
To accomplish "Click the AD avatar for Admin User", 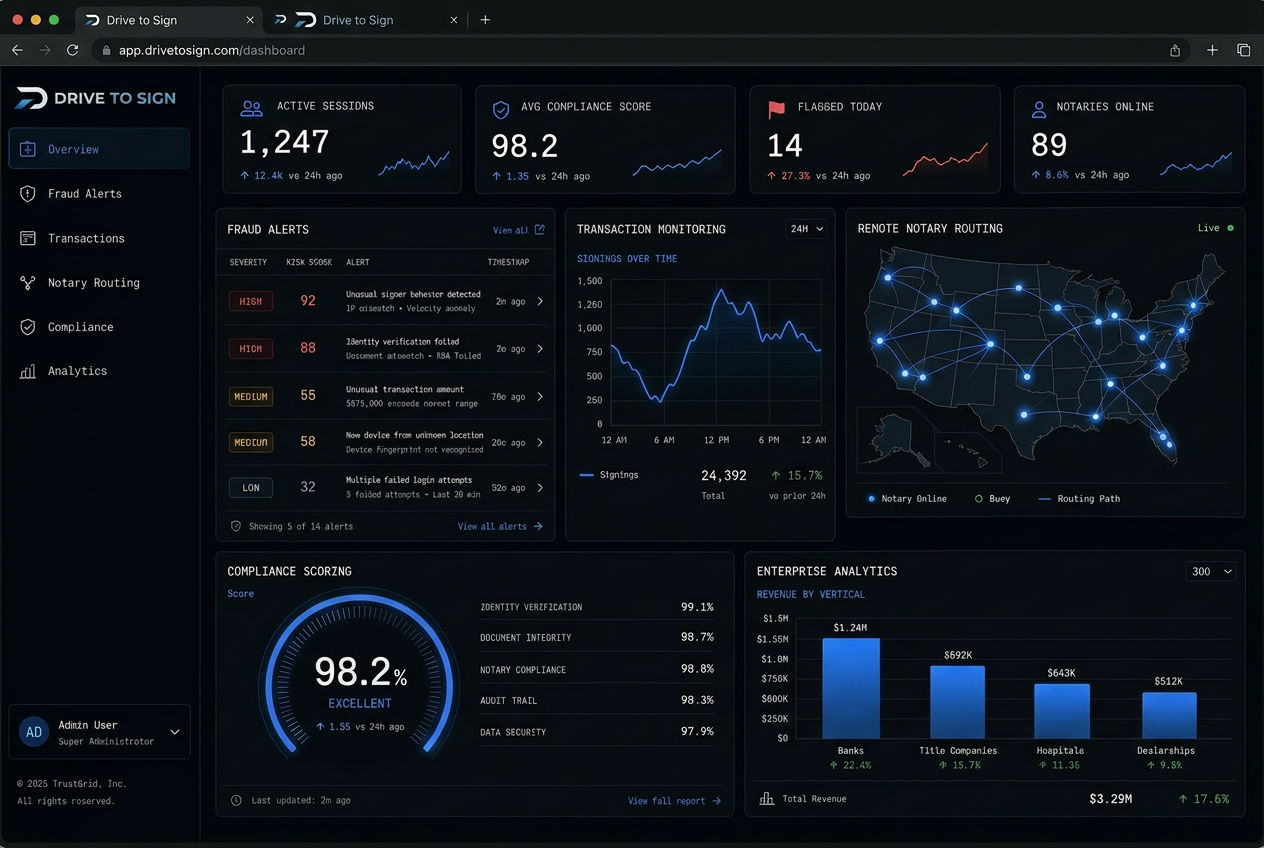I will [x=34, y=732].
